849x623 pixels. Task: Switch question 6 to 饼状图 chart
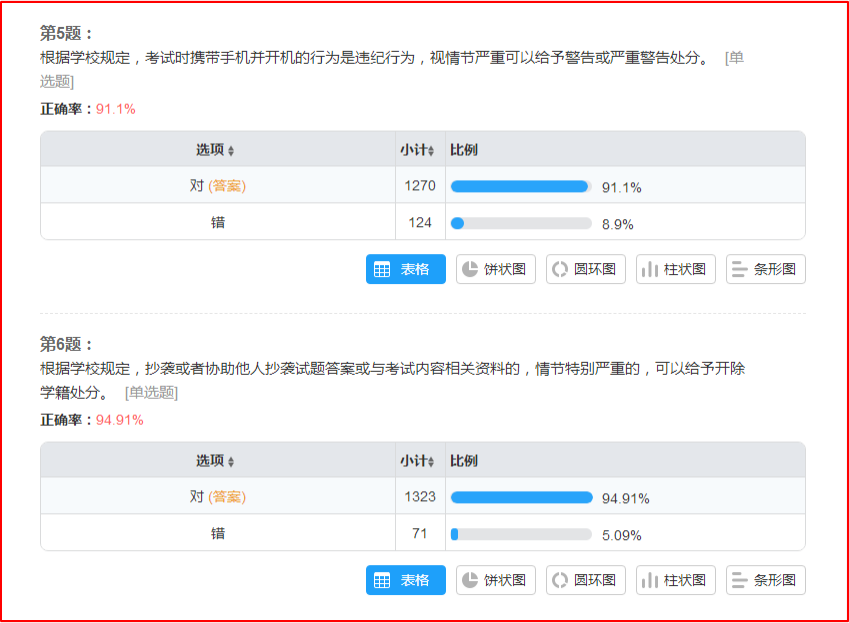point(496,580)
